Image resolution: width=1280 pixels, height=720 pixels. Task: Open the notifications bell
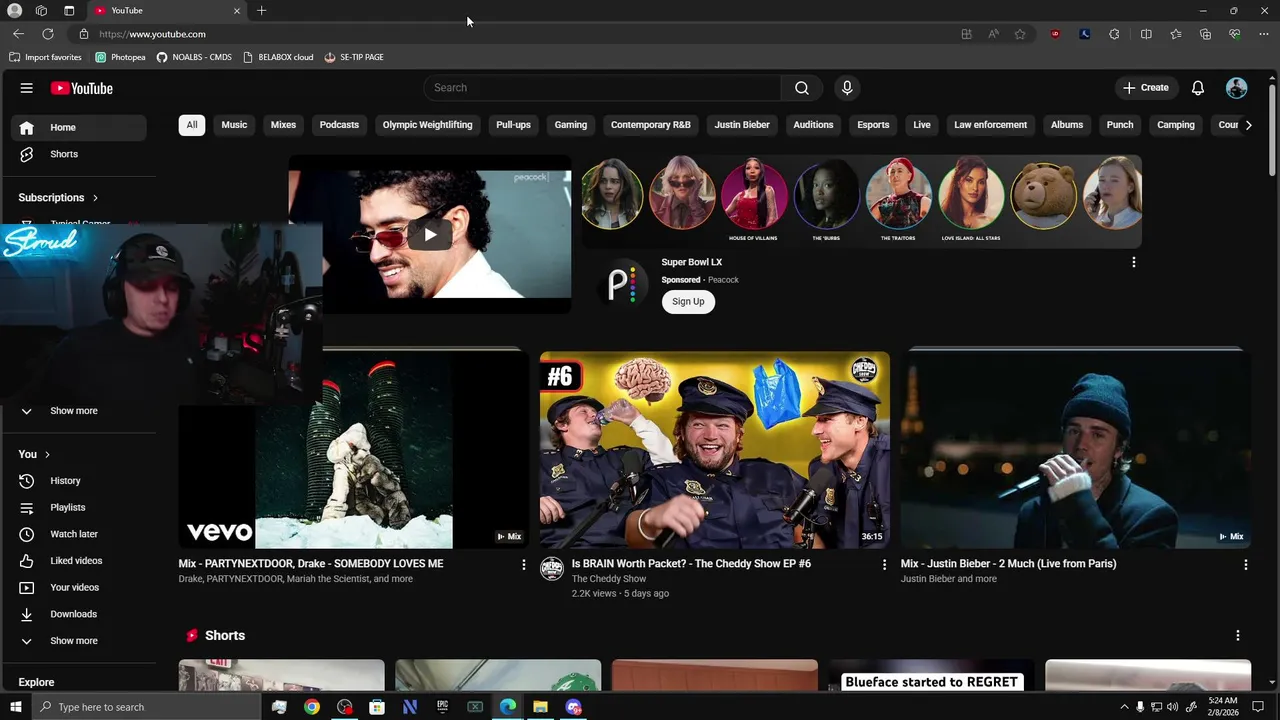(1198, 88)
